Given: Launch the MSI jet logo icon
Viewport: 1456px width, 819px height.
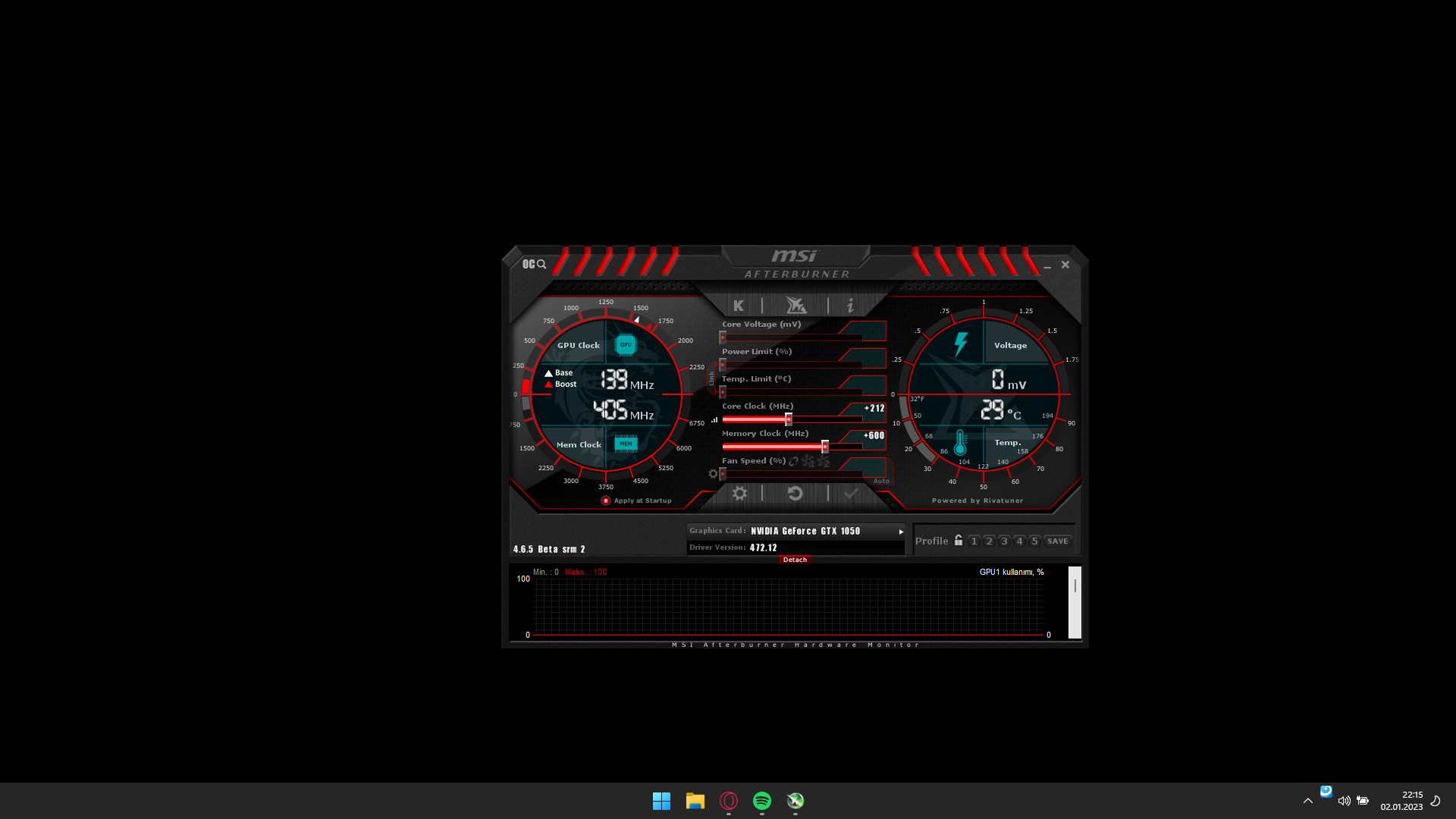Looking at the screenshot, I should point(795,306).
